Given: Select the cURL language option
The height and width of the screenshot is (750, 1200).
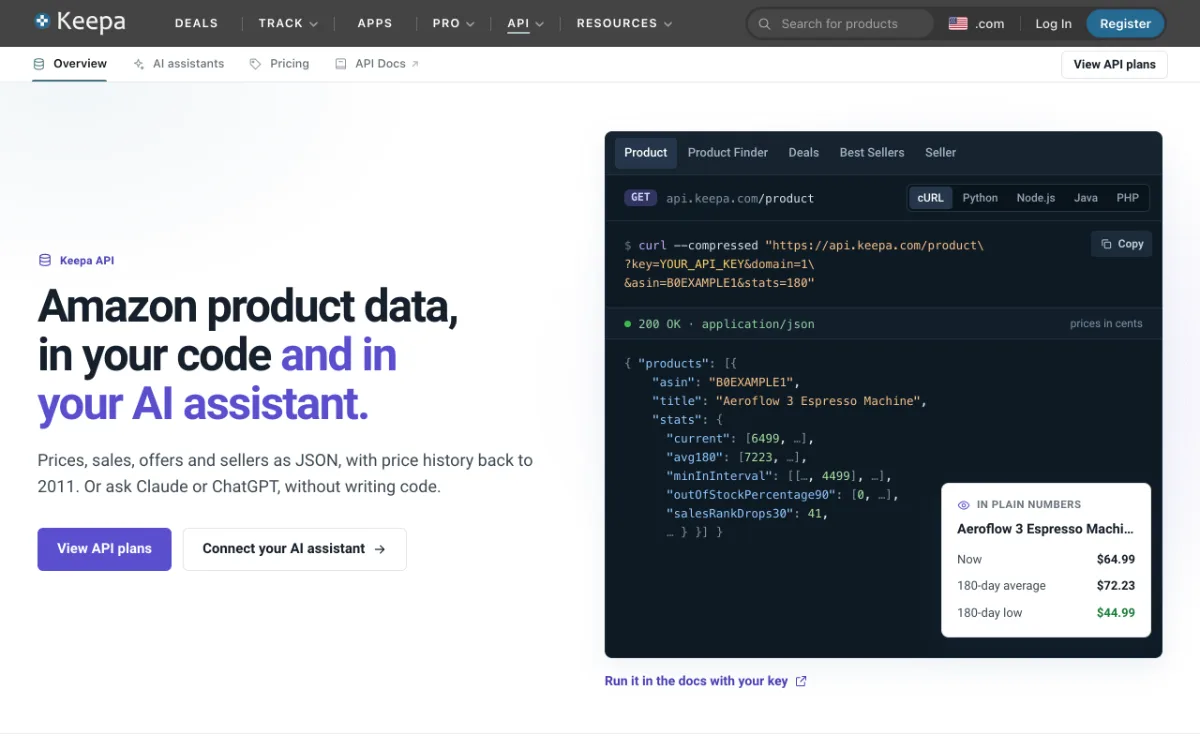Looking at the screenshot, I should coord(931,198).
